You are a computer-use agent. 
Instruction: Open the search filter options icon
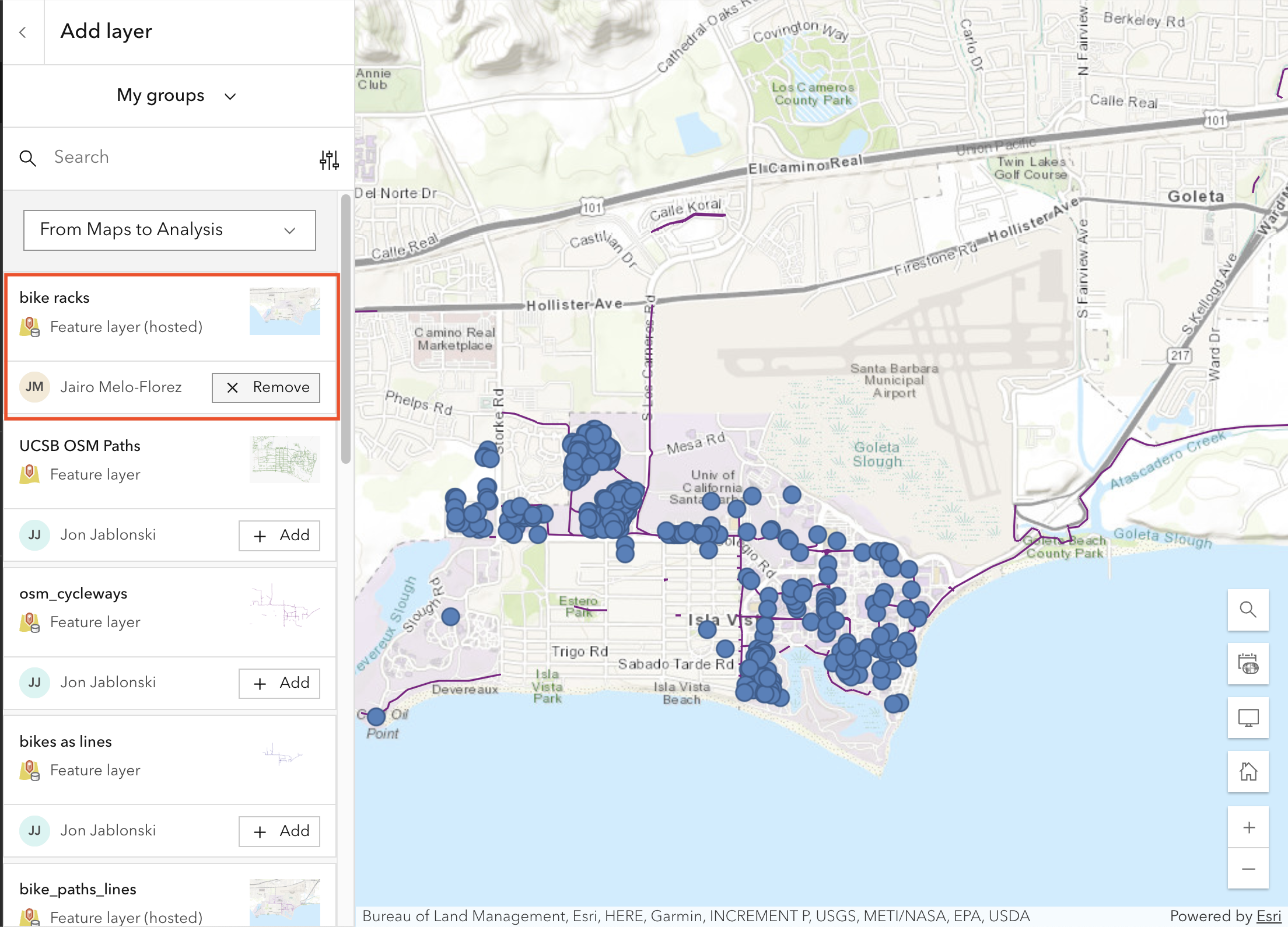pyautogui.click(x=329, y=159)
